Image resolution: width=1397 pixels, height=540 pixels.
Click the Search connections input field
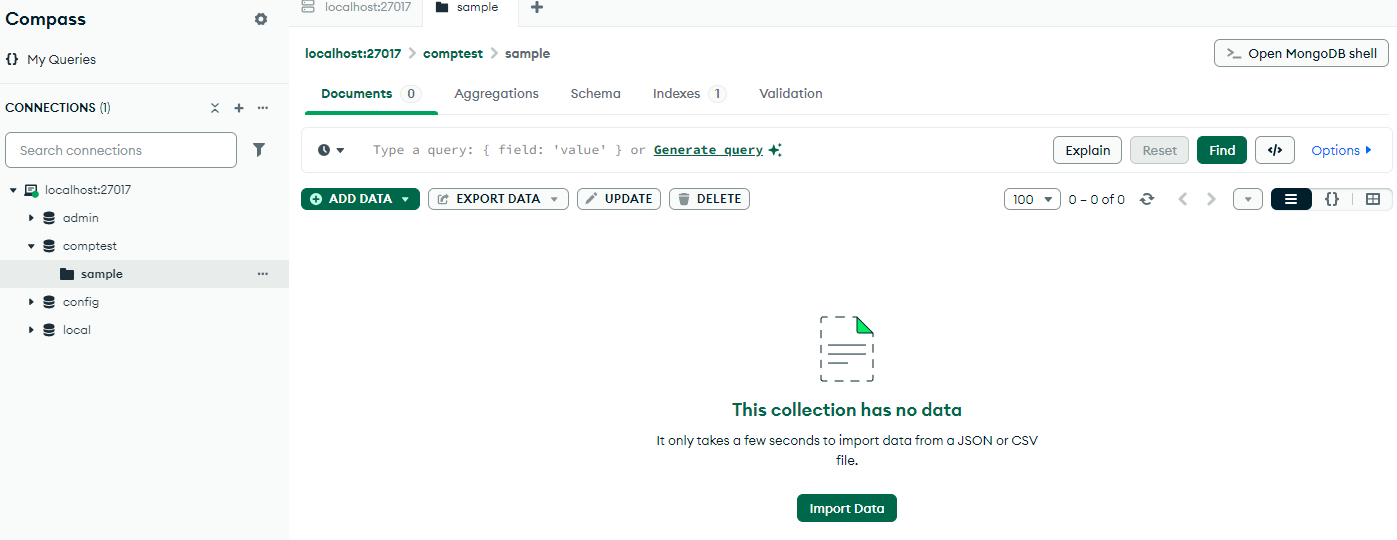click(121, 150)
